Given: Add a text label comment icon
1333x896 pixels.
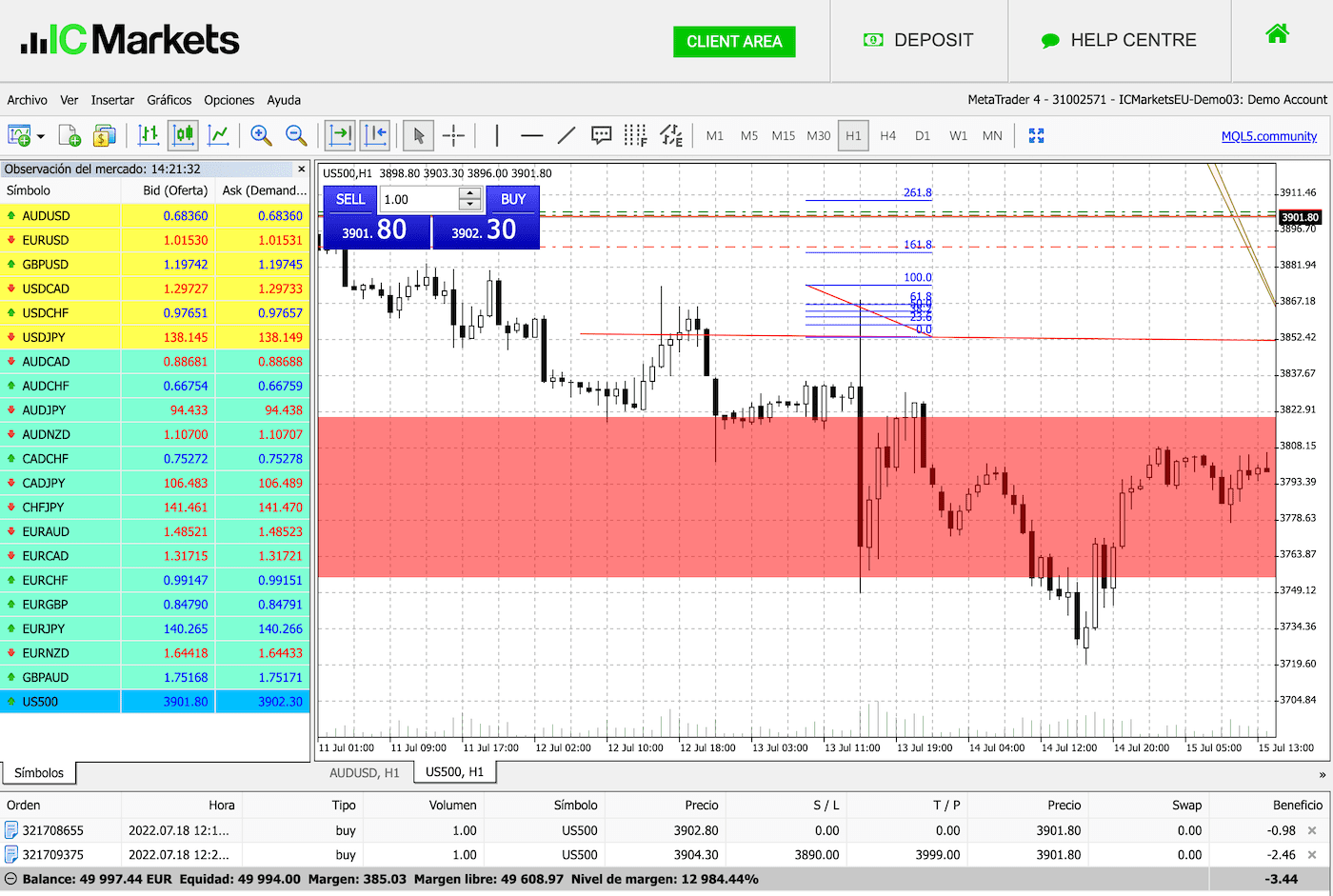Looking at the screenshot, I should click(601, 135).
